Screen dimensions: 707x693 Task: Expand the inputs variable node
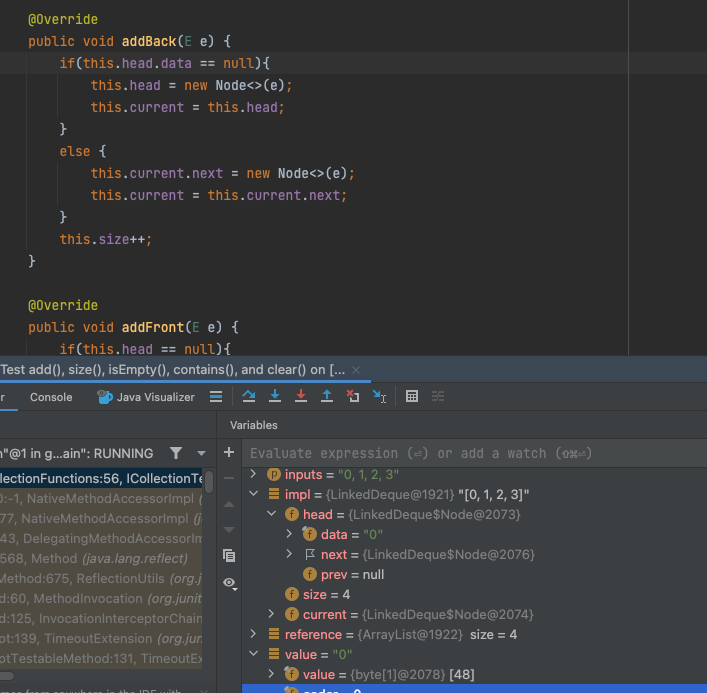[x=254, y=474]
